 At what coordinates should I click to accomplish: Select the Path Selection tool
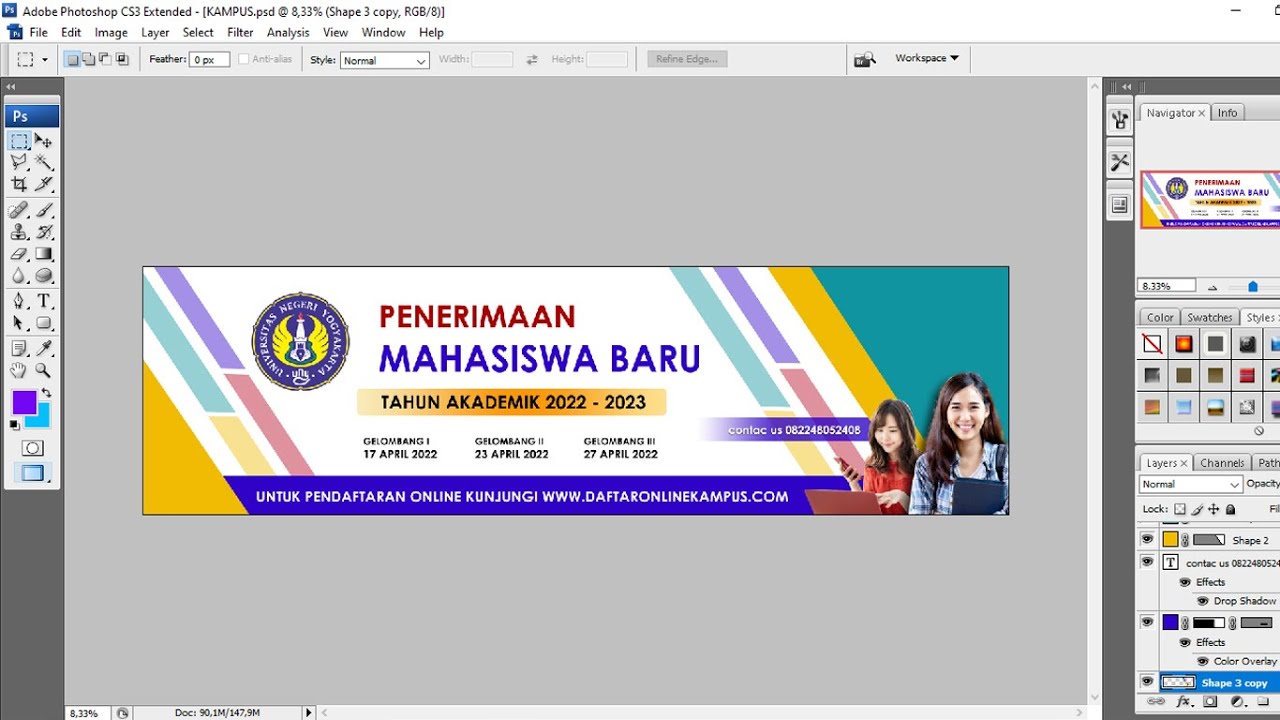tap(20, 323)
